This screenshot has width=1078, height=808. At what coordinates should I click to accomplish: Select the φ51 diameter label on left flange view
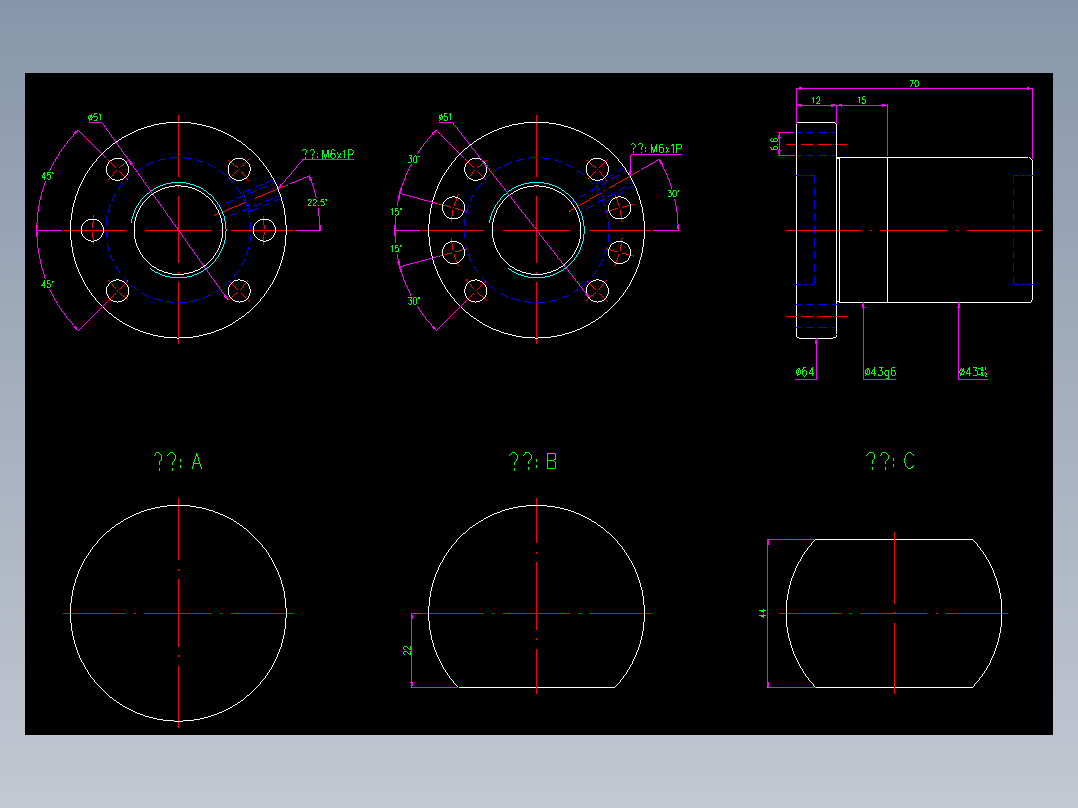tap(92, 116)
